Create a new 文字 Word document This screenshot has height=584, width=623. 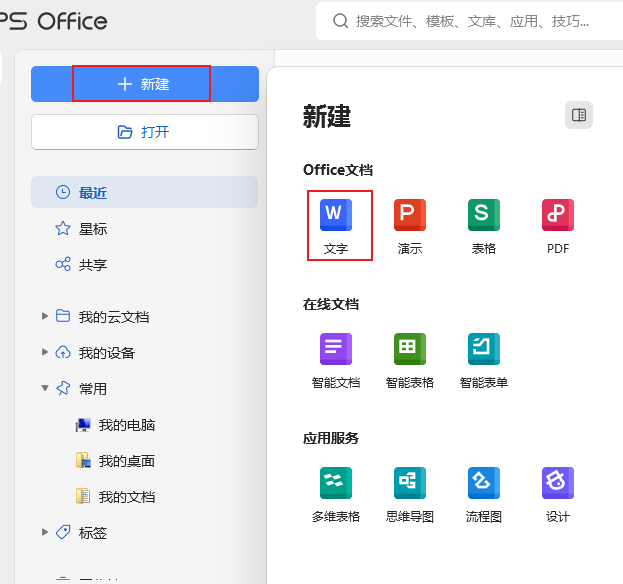(336, 226)
